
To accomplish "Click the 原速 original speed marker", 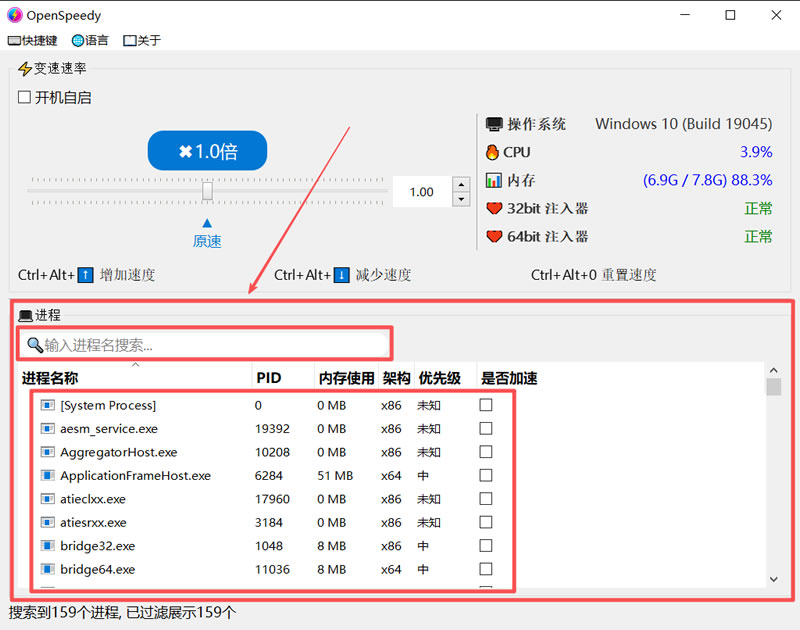I will (207, 241).
